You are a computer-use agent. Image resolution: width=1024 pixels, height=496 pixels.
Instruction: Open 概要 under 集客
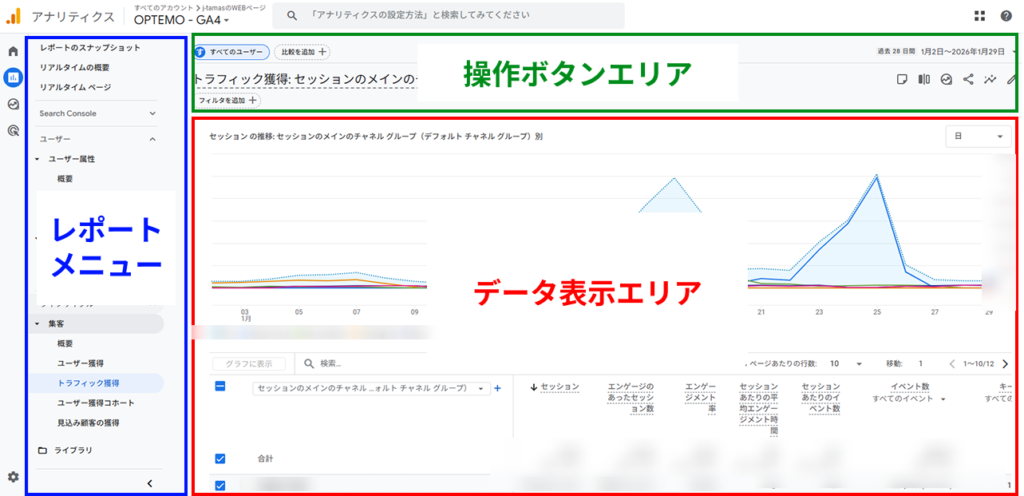coord(65,343)
